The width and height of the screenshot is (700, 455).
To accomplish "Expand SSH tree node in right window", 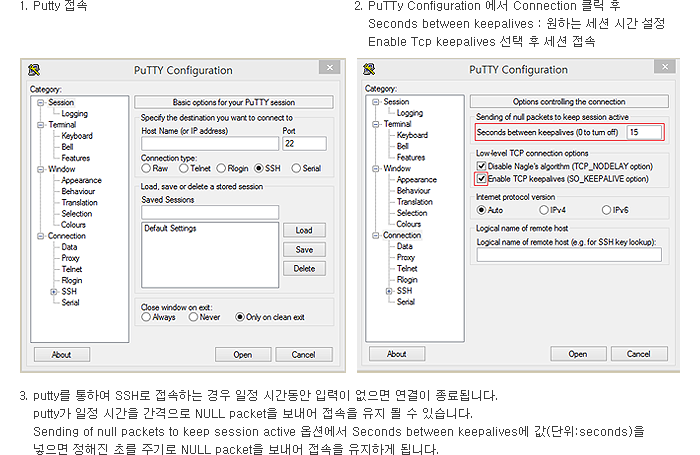I will [x=389, y=291].
